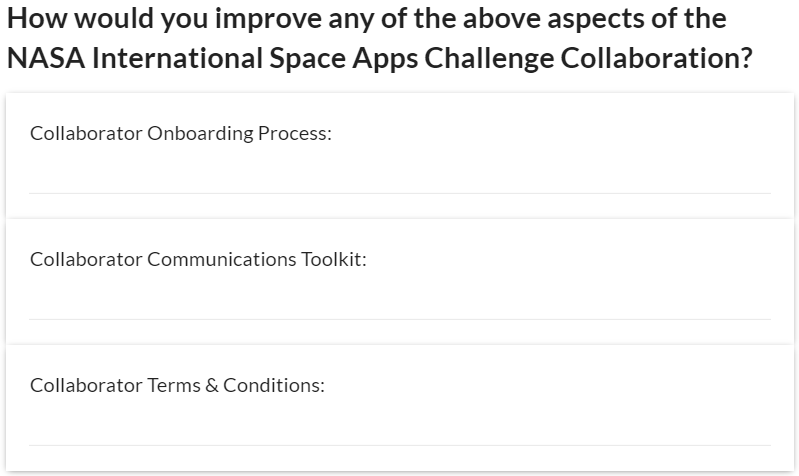The width and height of the screenshot is (799, 476).
Task: Click the Collaborator Onboarding Process answer field
Action: point(400,174)
